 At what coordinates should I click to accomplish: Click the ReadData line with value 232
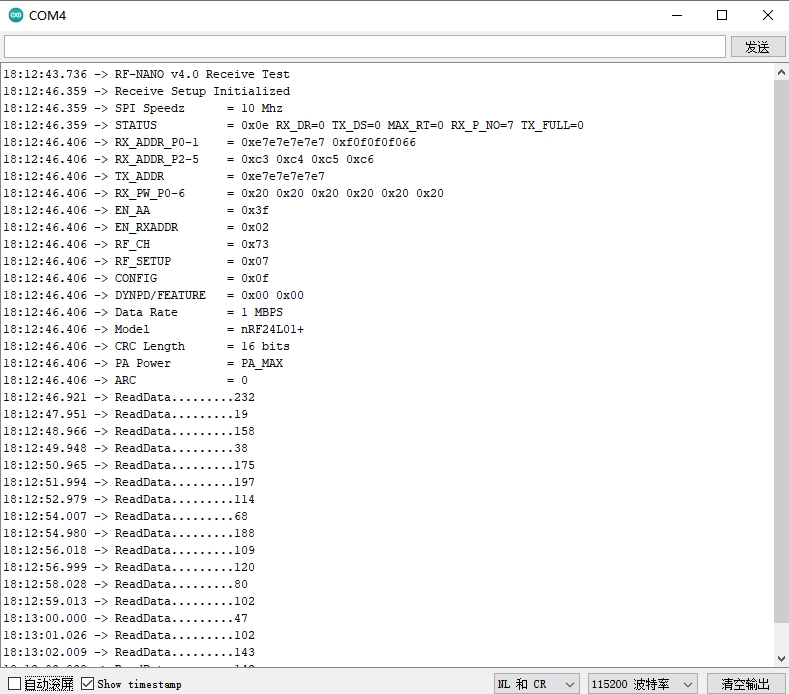[129, 398]
